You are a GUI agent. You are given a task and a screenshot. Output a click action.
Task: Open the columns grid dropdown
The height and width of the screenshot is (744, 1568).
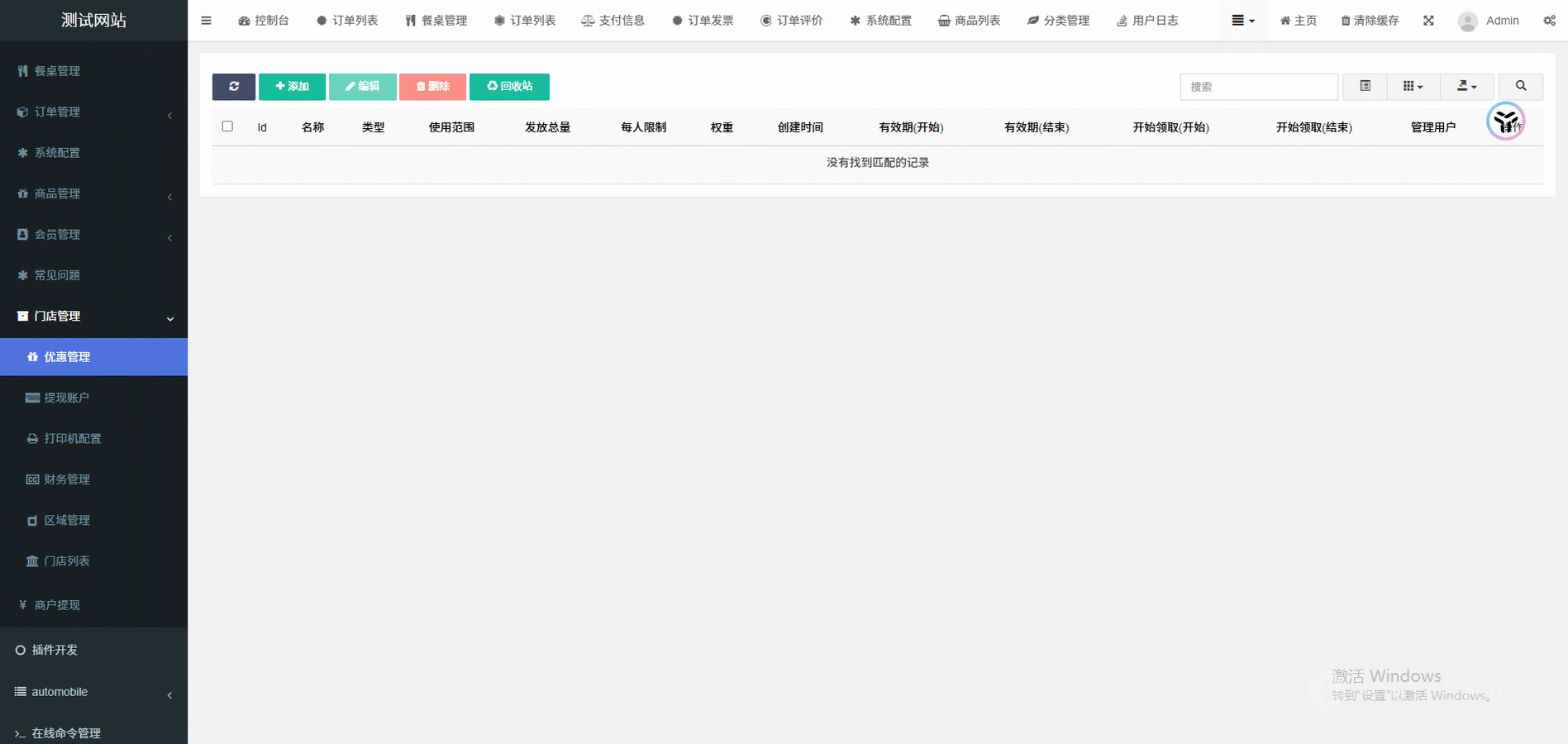tap(1413, 87)
